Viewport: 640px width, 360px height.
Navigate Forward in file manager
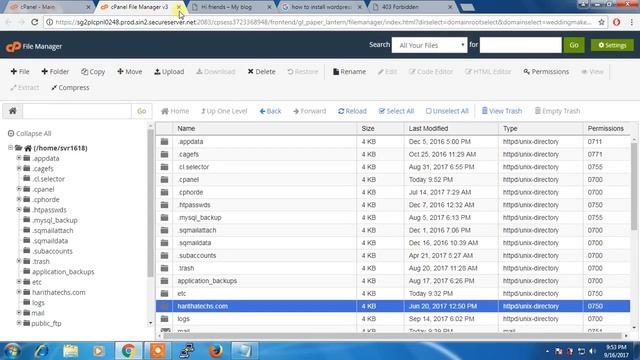click(x=309, y=111)
